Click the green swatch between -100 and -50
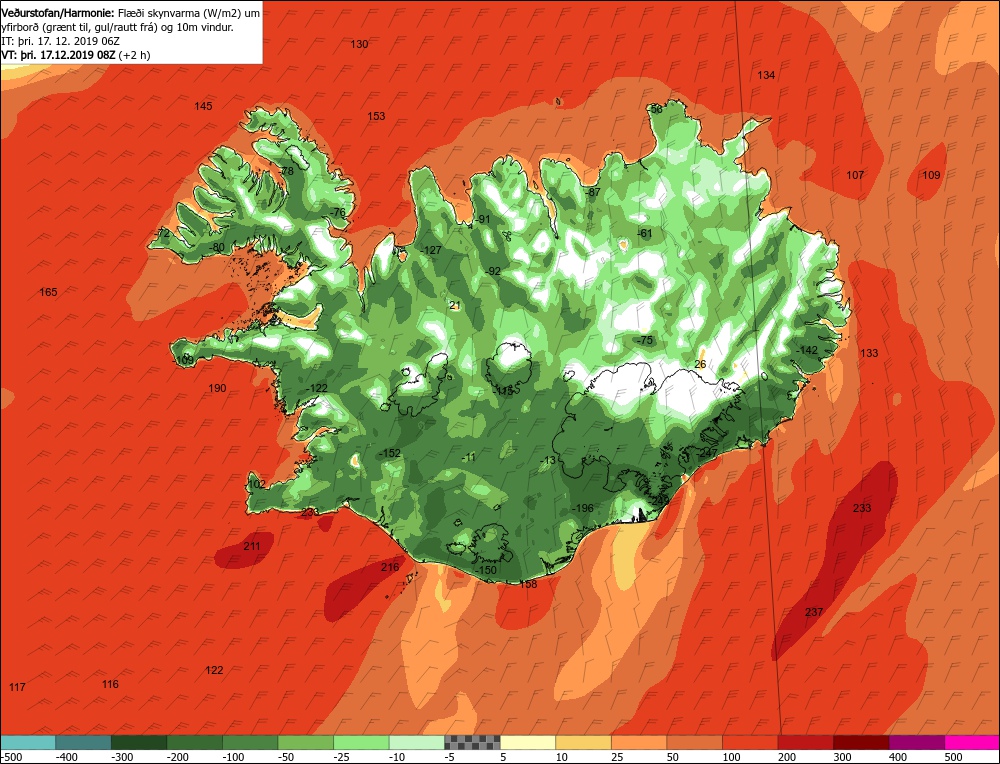Viewport: 1000px width, 764px height. point(249,742)
